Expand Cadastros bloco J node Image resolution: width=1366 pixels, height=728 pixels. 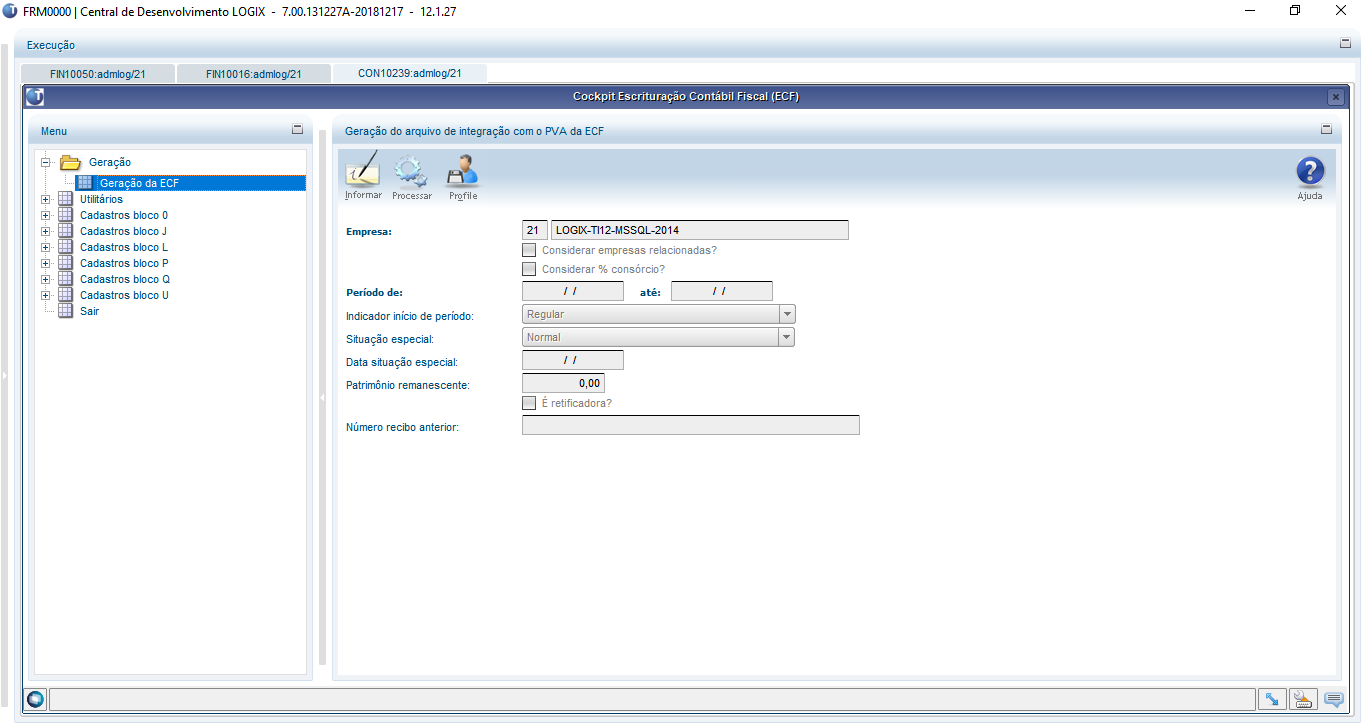pos(45,231)
